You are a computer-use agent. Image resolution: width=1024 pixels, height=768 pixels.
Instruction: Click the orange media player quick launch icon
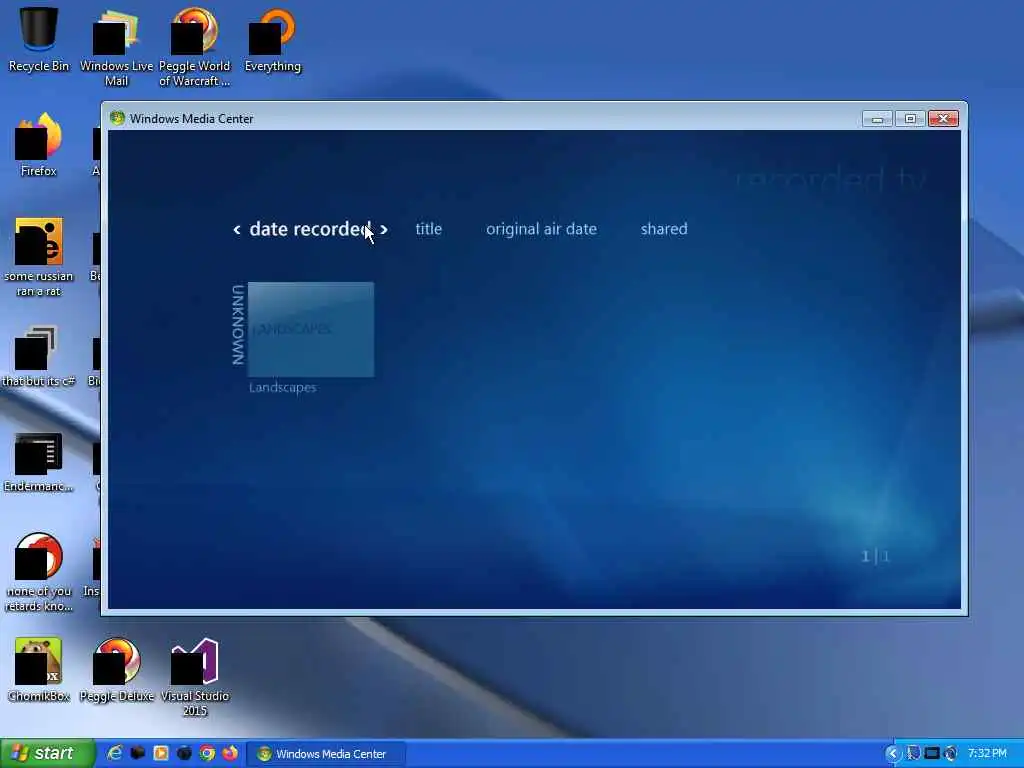point(161,753)
